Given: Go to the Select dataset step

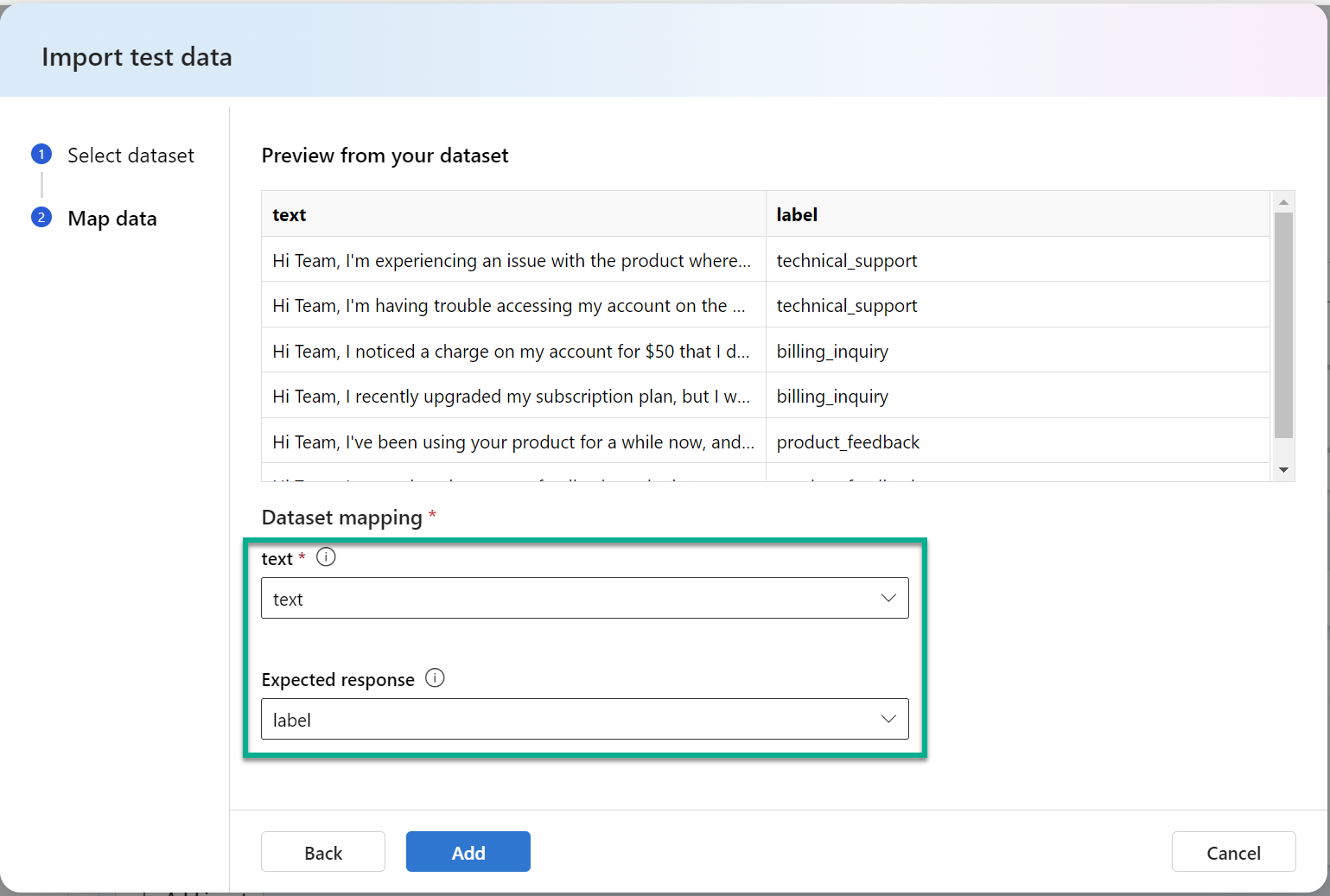Looking at the screenshot, I should point(130,156).
